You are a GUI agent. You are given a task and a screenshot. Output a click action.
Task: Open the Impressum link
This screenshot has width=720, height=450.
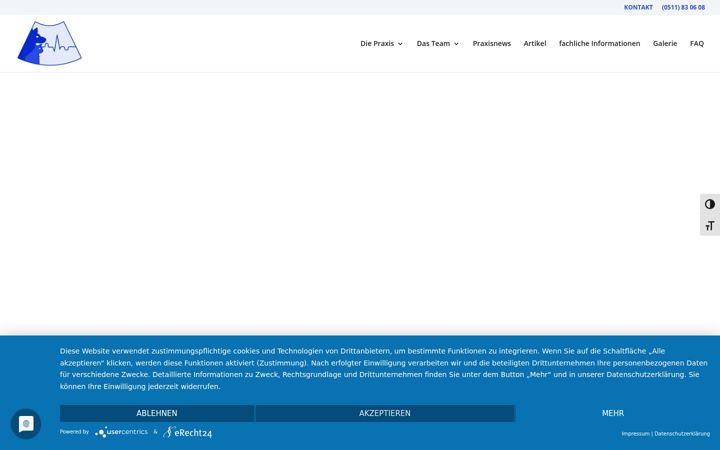636,433
